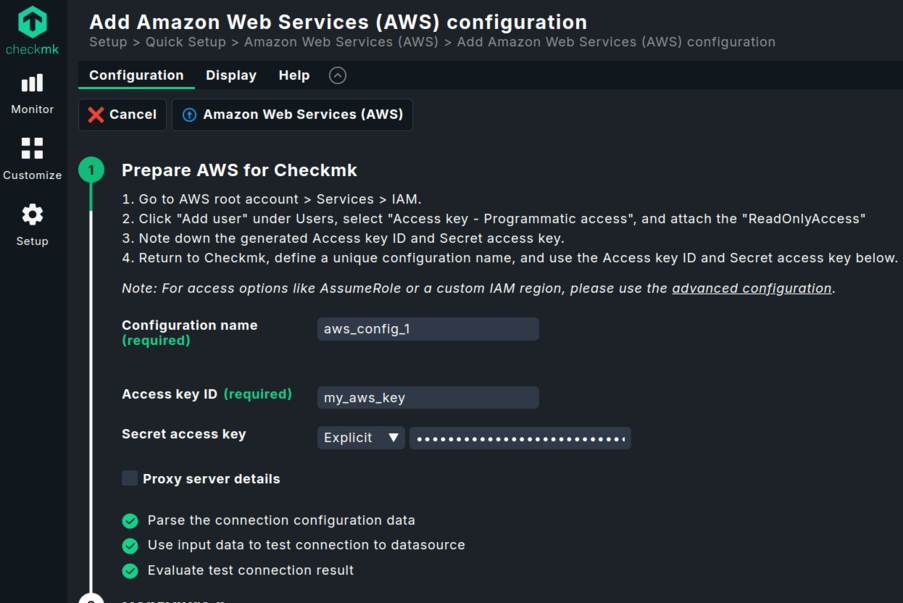Open the Customize sidebar menu
The width and height of the screenshot is (903, 603).
pos(32,159)
